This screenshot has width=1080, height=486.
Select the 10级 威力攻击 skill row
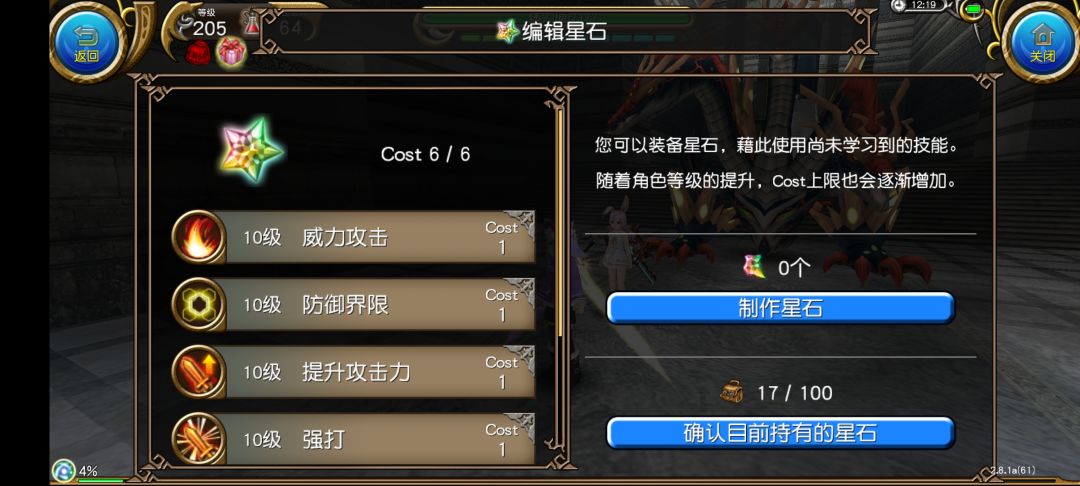pos(353,237)
